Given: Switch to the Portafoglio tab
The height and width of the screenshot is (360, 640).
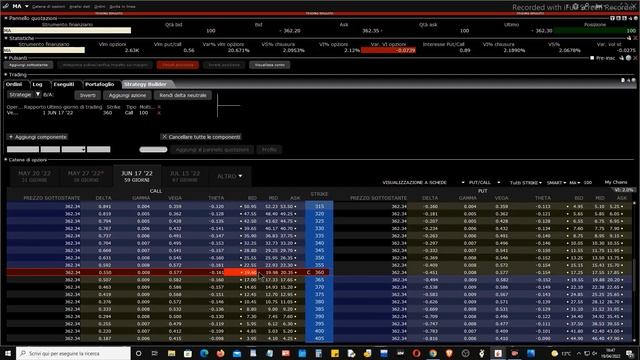Looking at the screenshot, I should (x=100, y=84).
